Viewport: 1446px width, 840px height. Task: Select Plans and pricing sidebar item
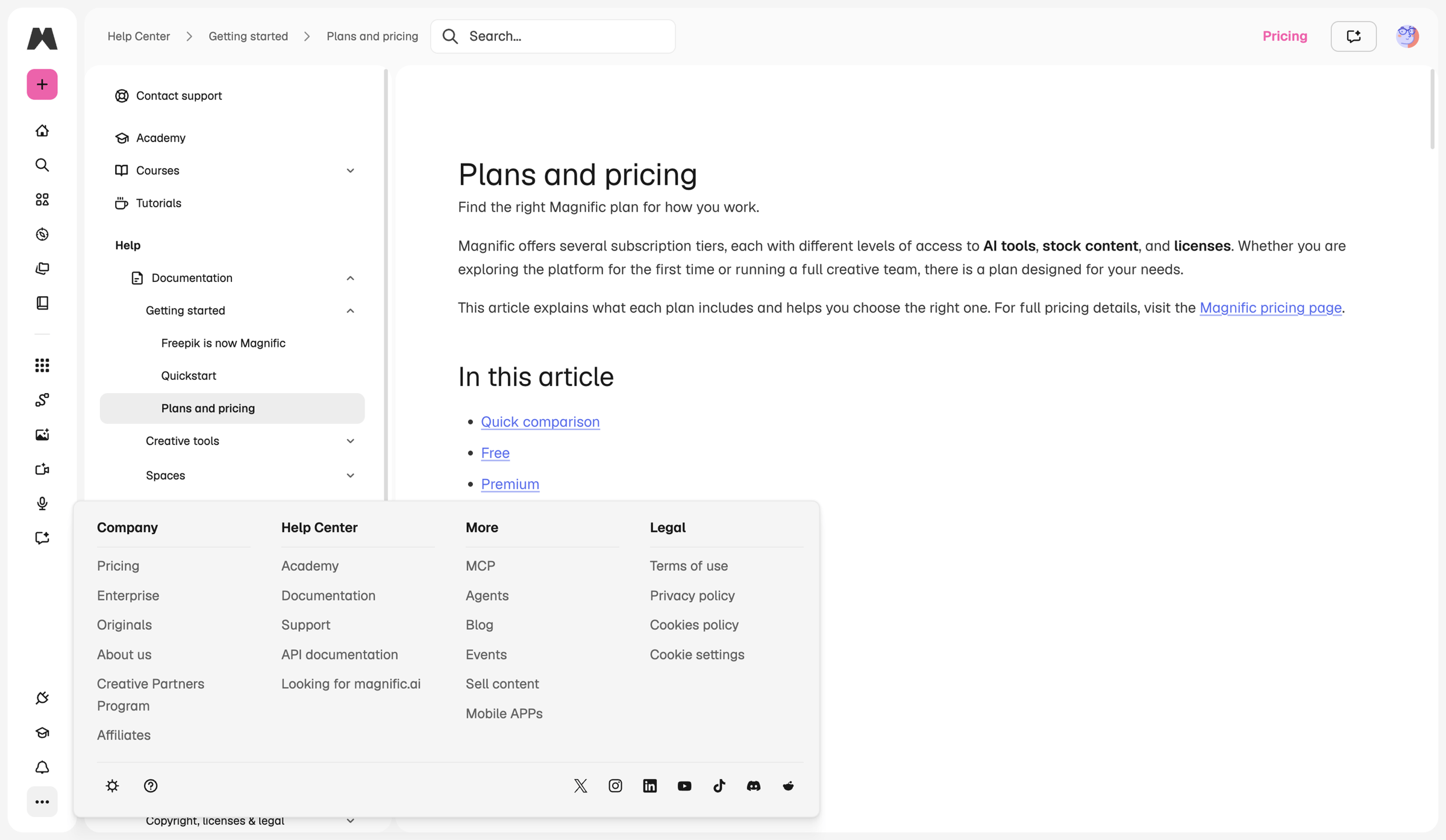[232, 408]
